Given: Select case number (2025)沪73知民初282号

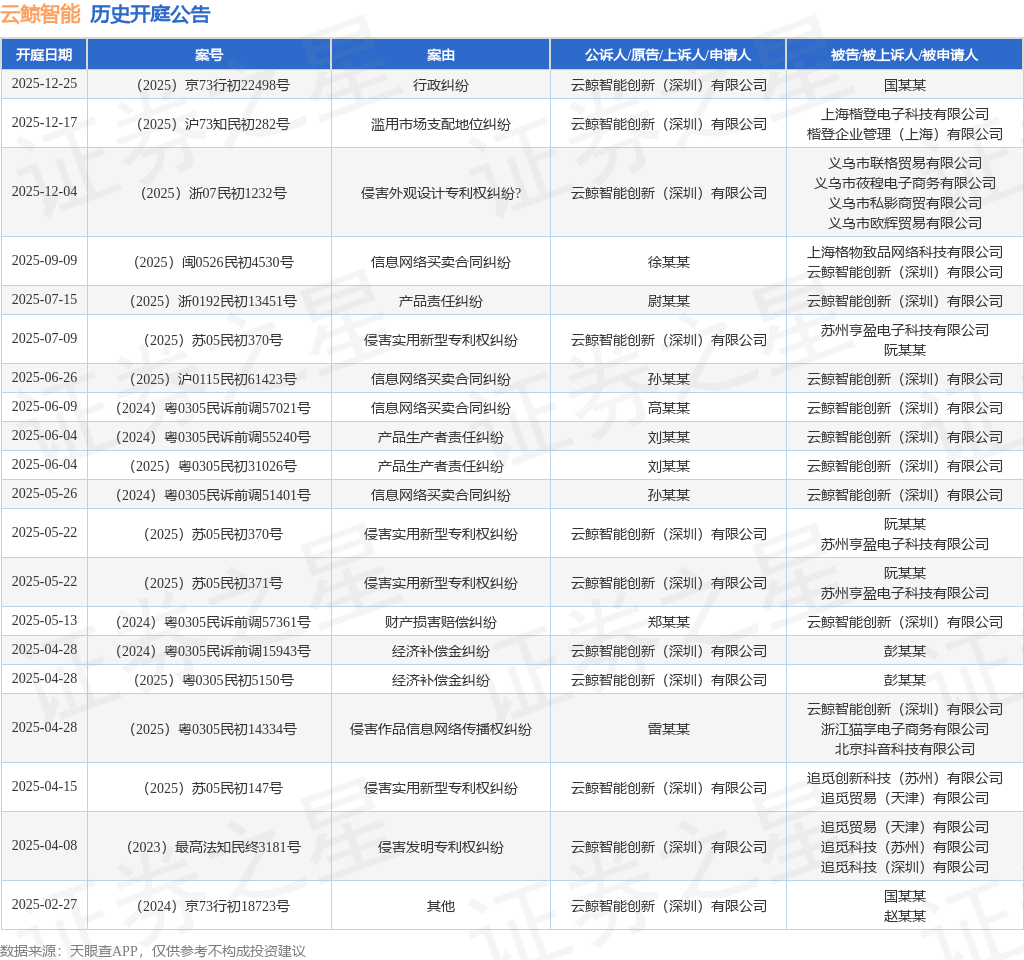Looking at the screenshot, I should coord(209,124).
